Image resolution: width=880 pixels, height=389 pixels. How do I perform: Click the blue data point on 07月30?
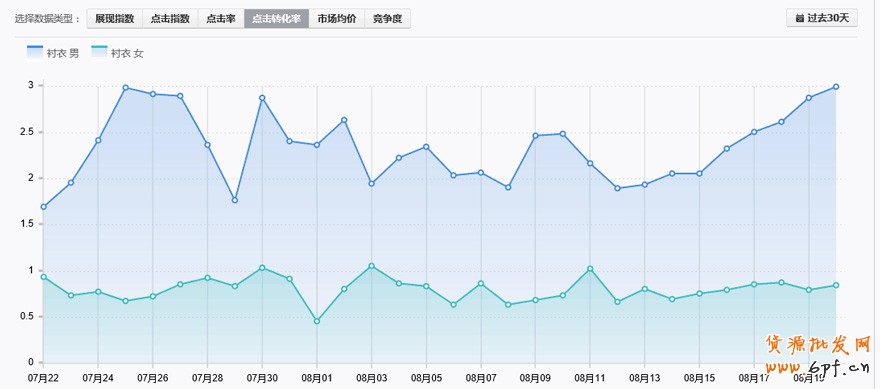tap(262, 98)
